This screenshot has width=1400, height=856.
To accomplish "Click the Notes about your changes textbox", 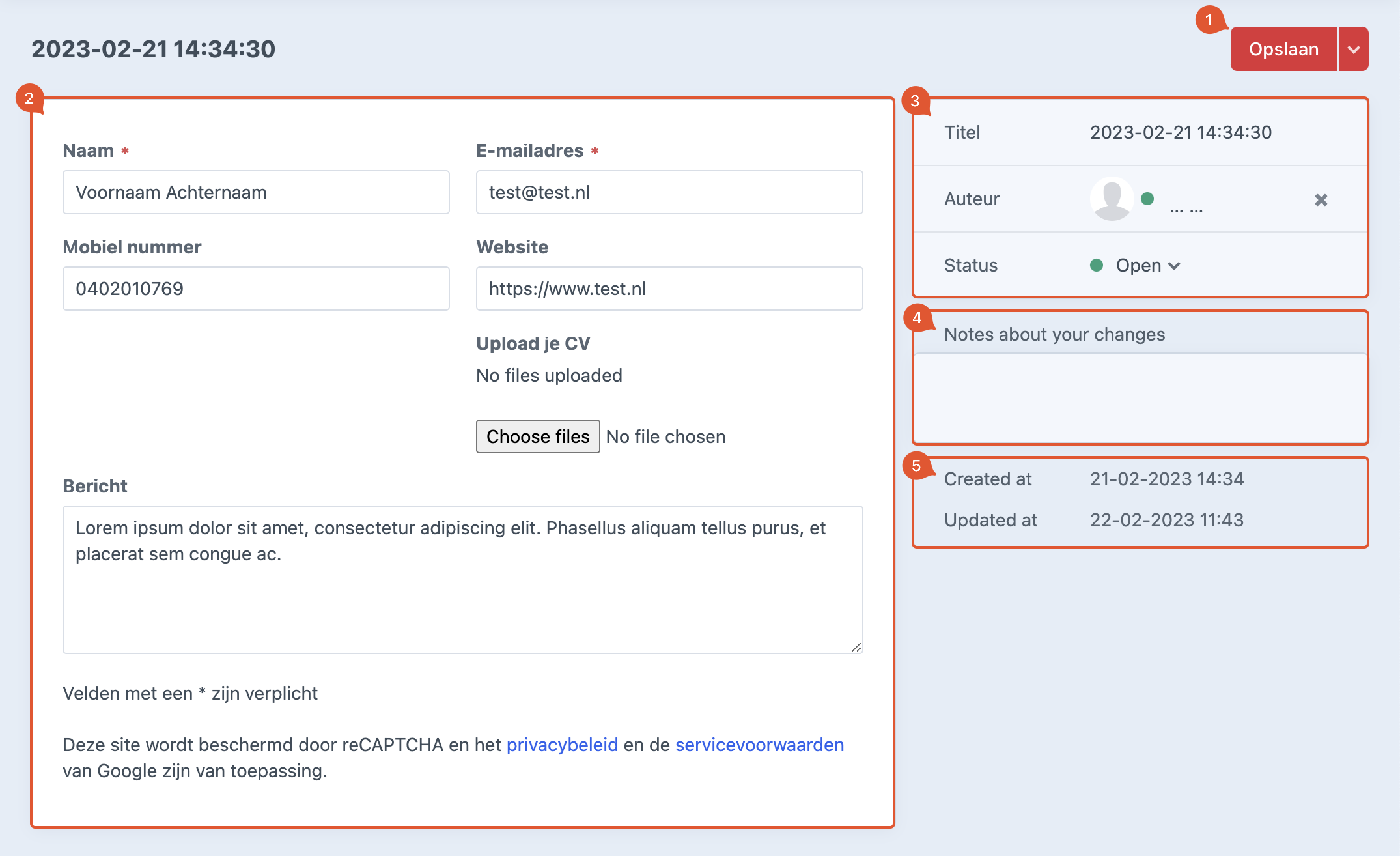I will (1140, 397).
